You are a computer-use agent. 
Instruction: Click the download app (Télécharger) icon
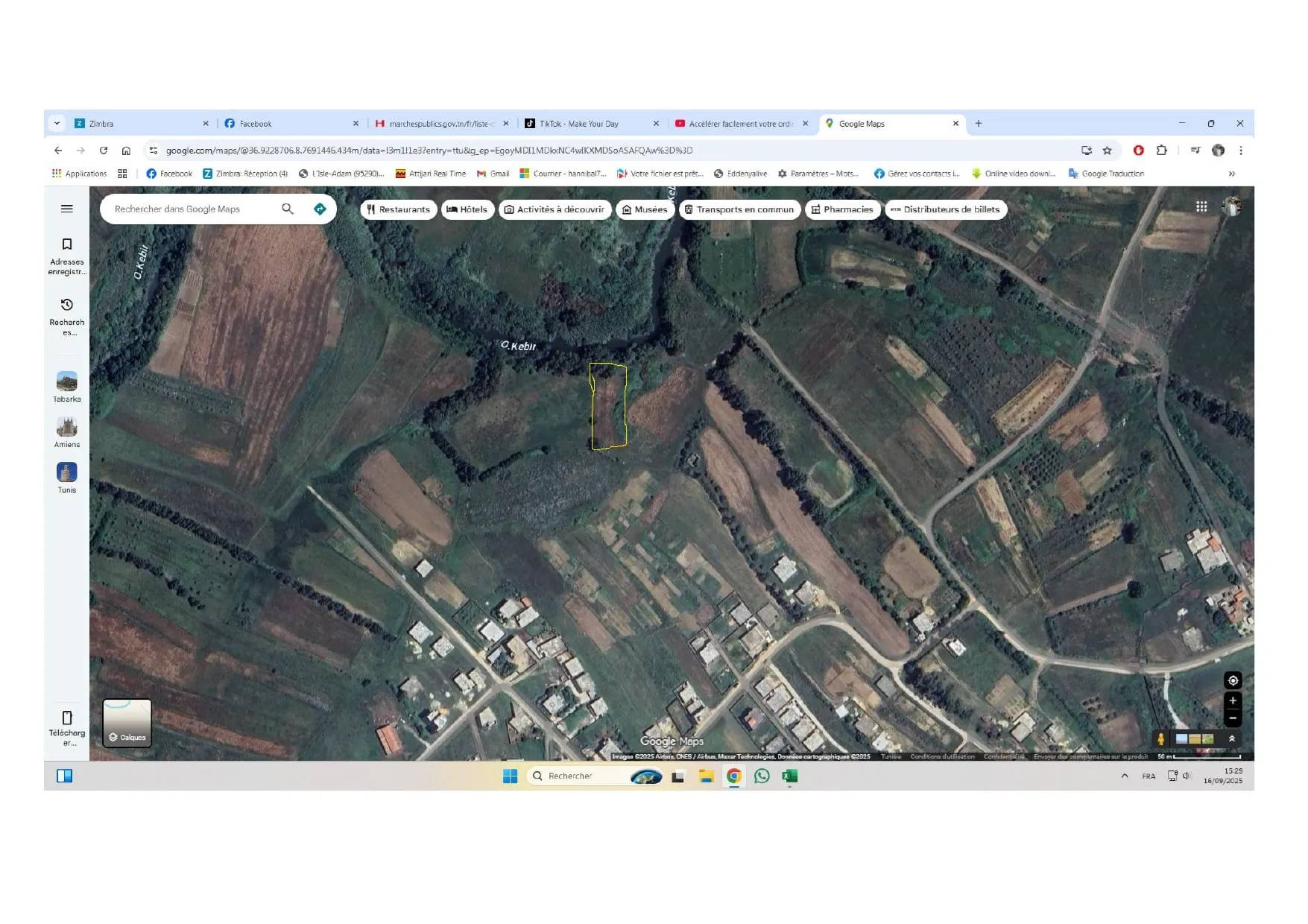(67, 718)
